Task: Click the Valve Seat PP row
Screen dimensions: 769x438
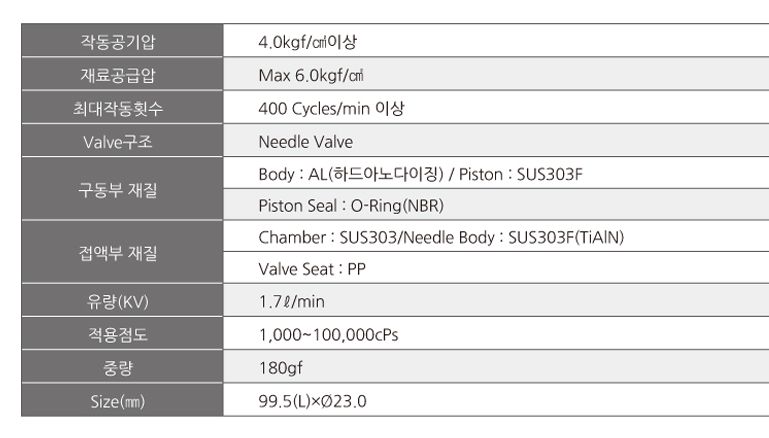Action: (x=496, y=268)
